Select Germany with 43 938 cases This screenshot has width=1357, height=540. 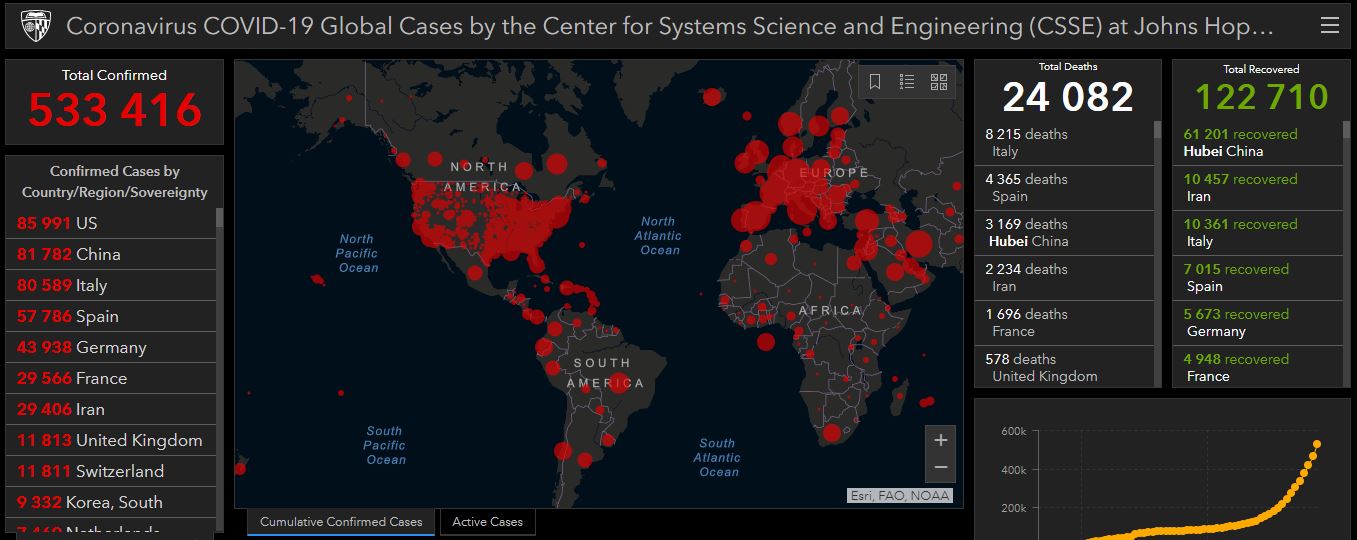111,347
